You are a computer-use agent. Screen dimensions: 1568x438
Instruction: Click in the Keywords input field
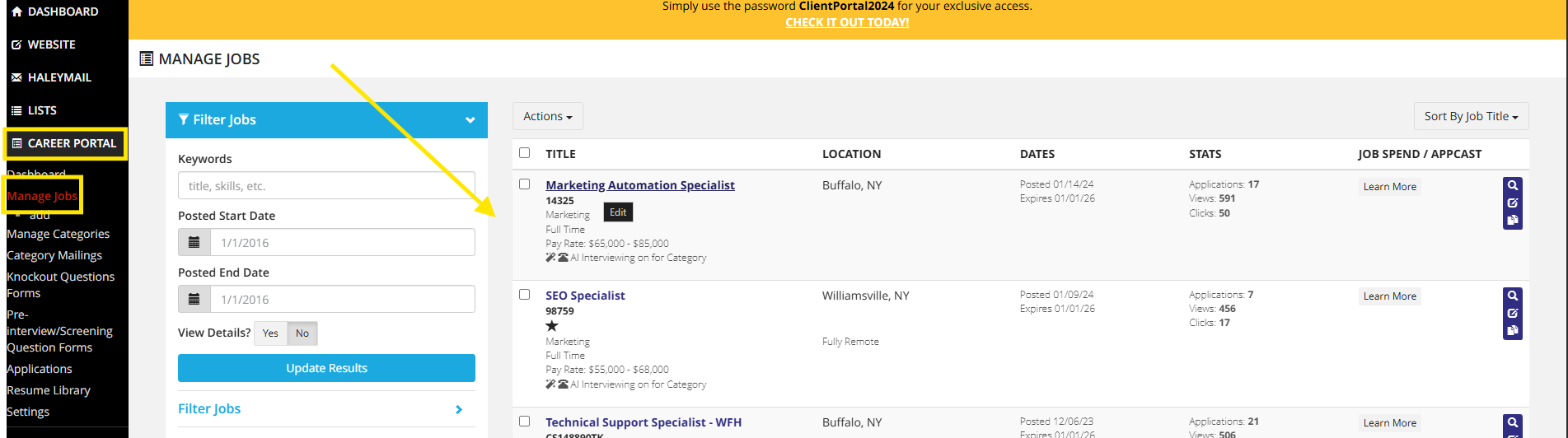click(x=326, y=186)
